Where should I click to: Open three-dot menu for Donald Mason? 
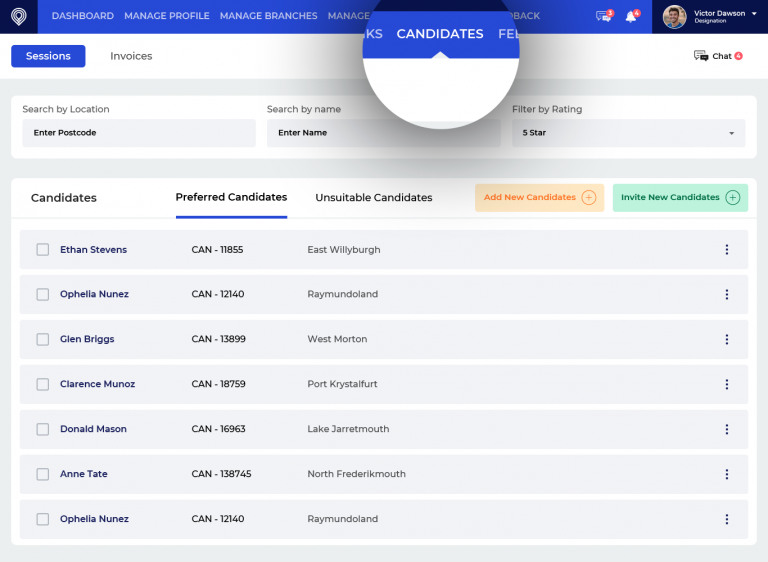pos(727,429)
